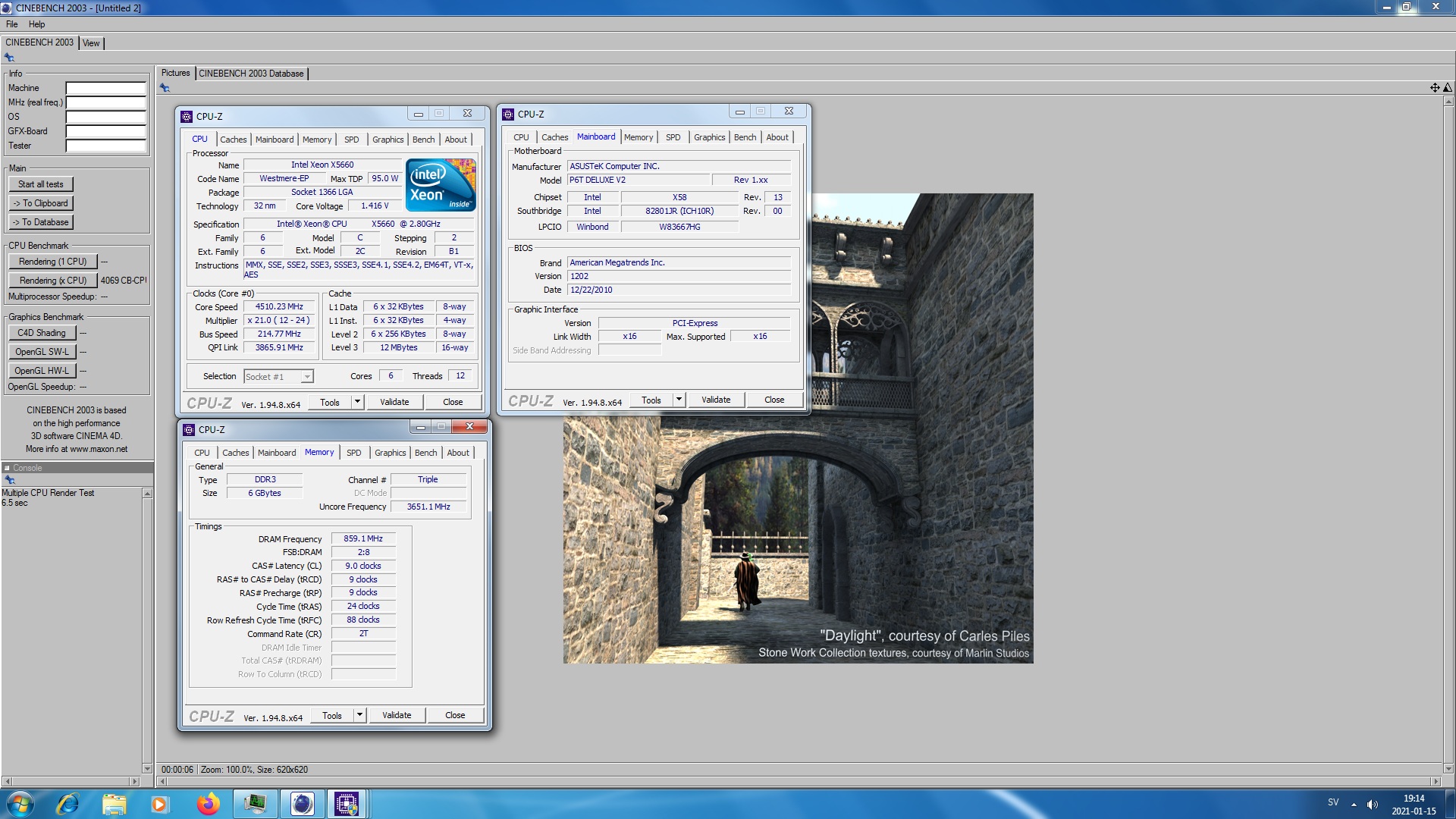
Task: Open Tools dropdown arrow in CPU tab window
Action: (357, 402)
